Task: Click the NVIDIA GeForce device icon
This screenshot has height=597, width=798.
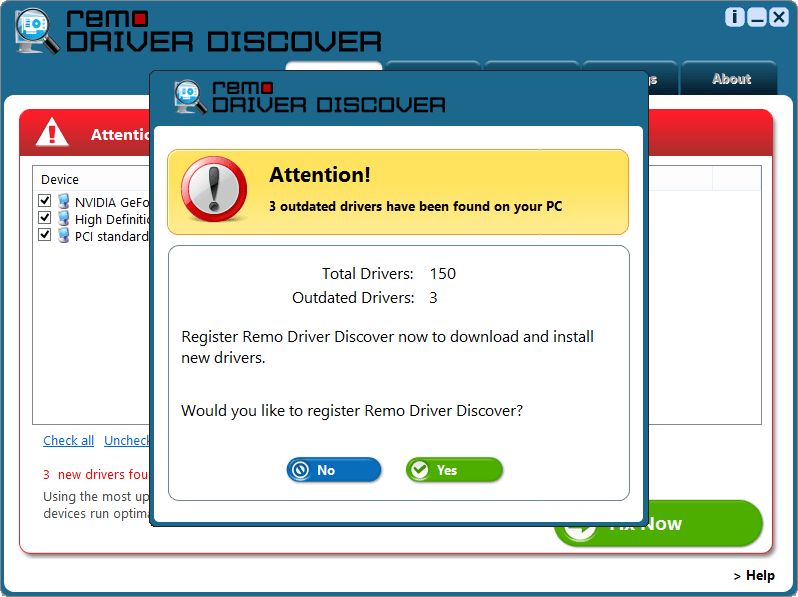Action: click(64, 202)
